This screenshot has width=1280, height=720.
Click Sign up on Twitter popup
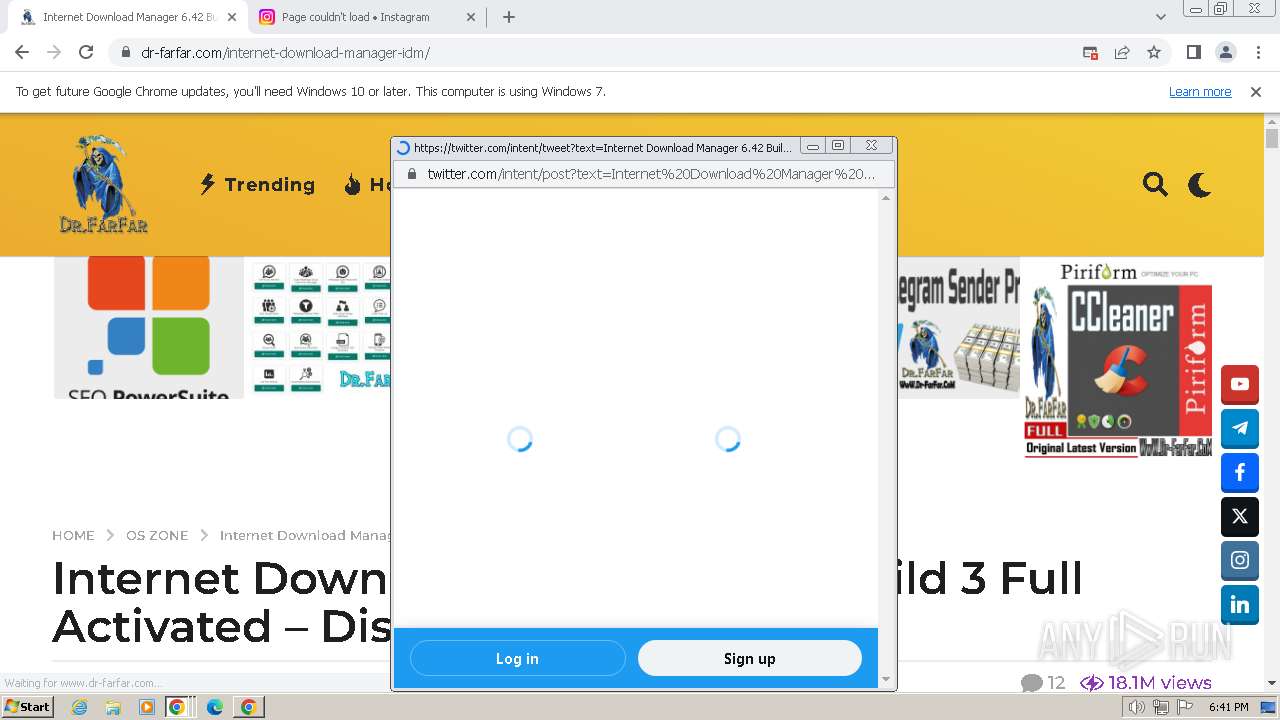pyautogui.click(x=750, y=658)
